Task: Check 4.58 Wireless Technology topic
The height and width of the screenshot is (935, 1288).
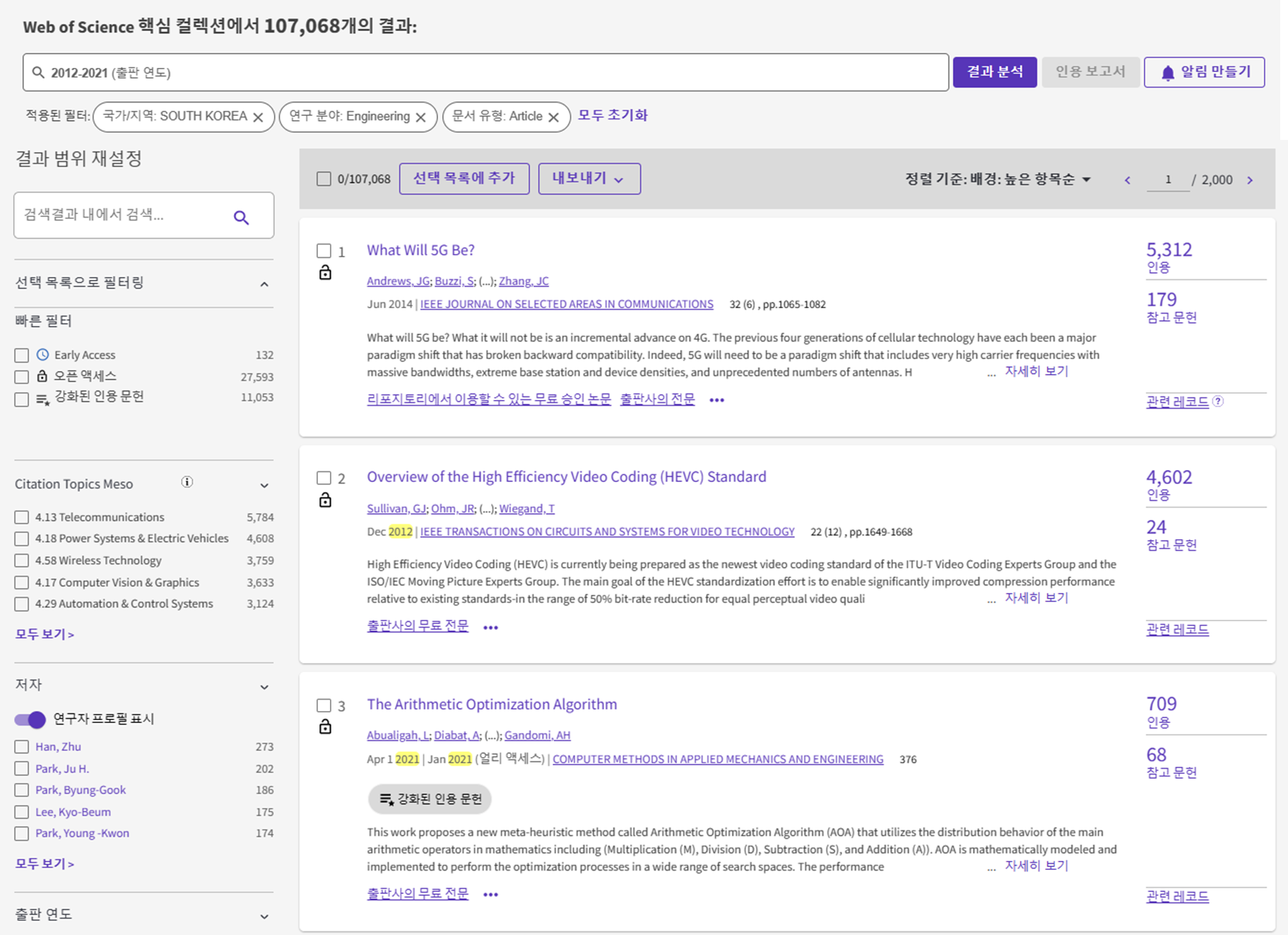Action: point(22,560)
